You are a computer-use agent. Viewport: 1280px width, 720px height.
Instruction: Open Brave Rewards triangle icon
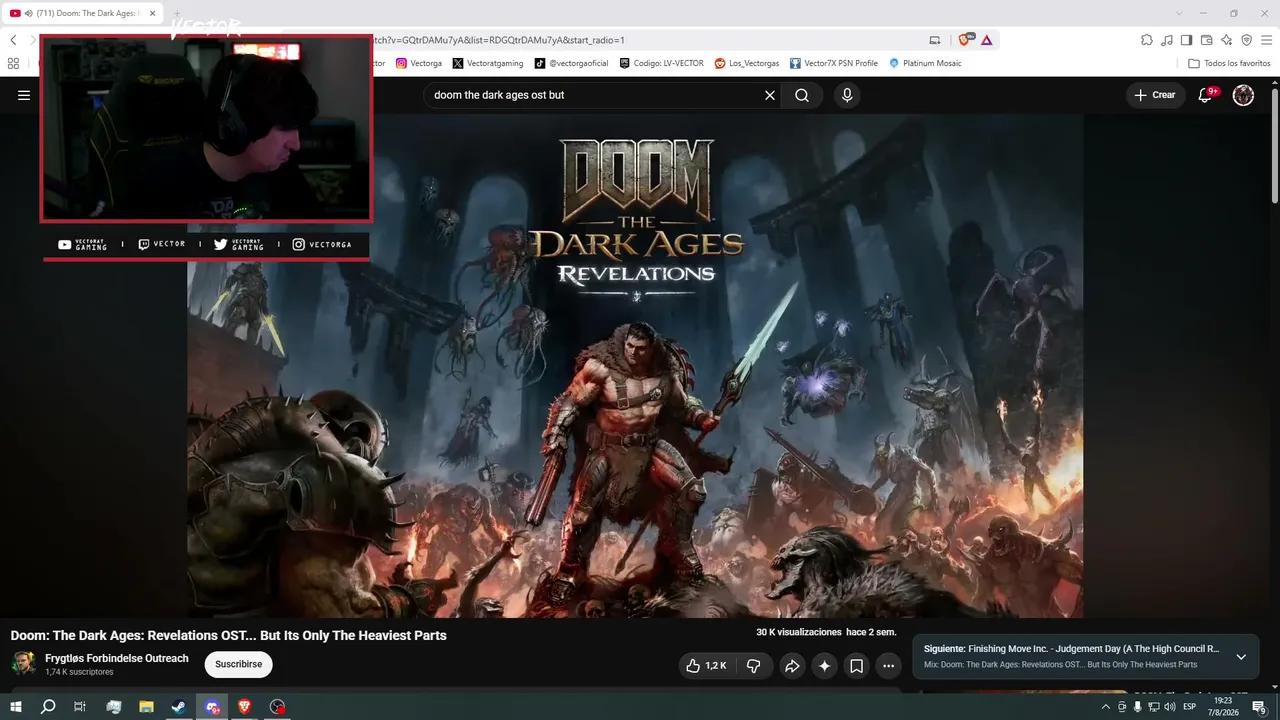[x=987, y=40]
